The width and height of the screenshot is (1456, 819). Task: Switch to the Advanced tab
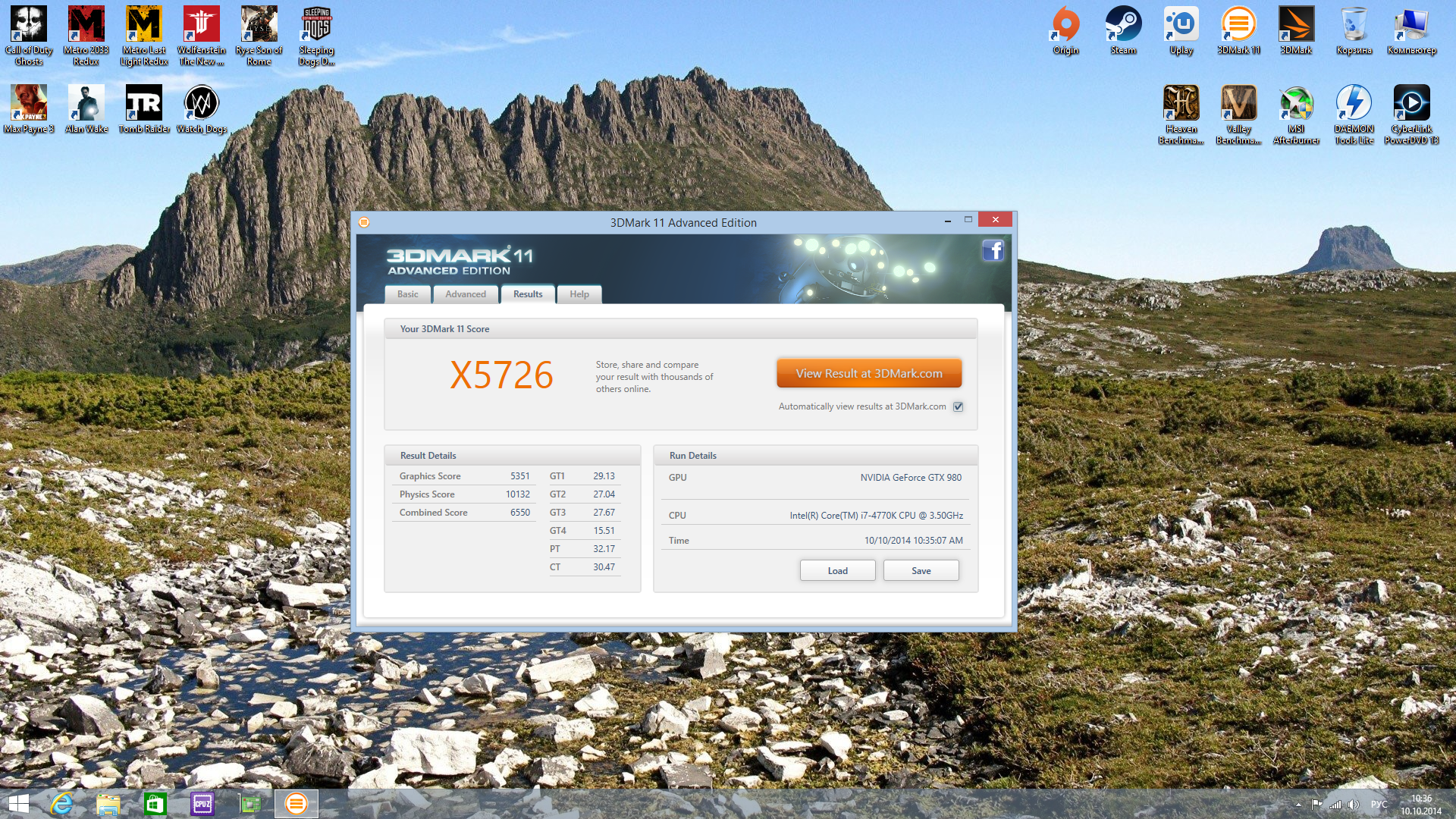(x=465, y=294)
